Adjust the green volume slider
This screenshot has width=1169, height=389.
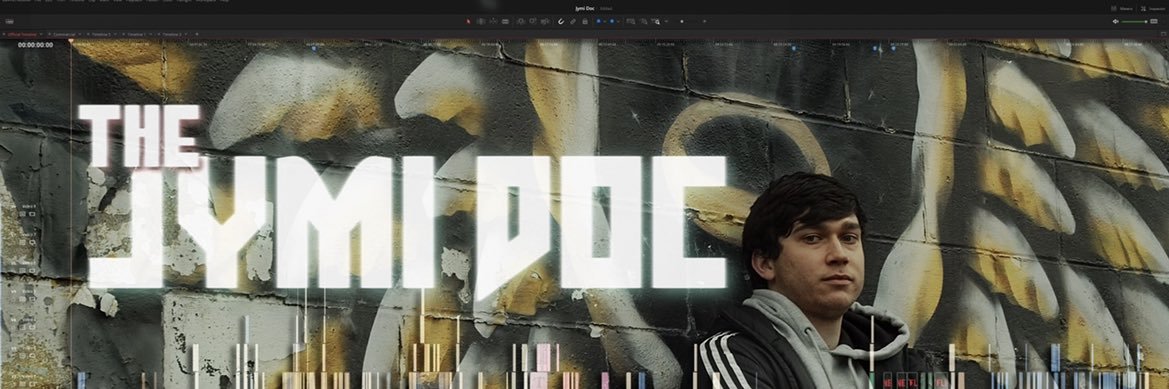pos(1135,21)
